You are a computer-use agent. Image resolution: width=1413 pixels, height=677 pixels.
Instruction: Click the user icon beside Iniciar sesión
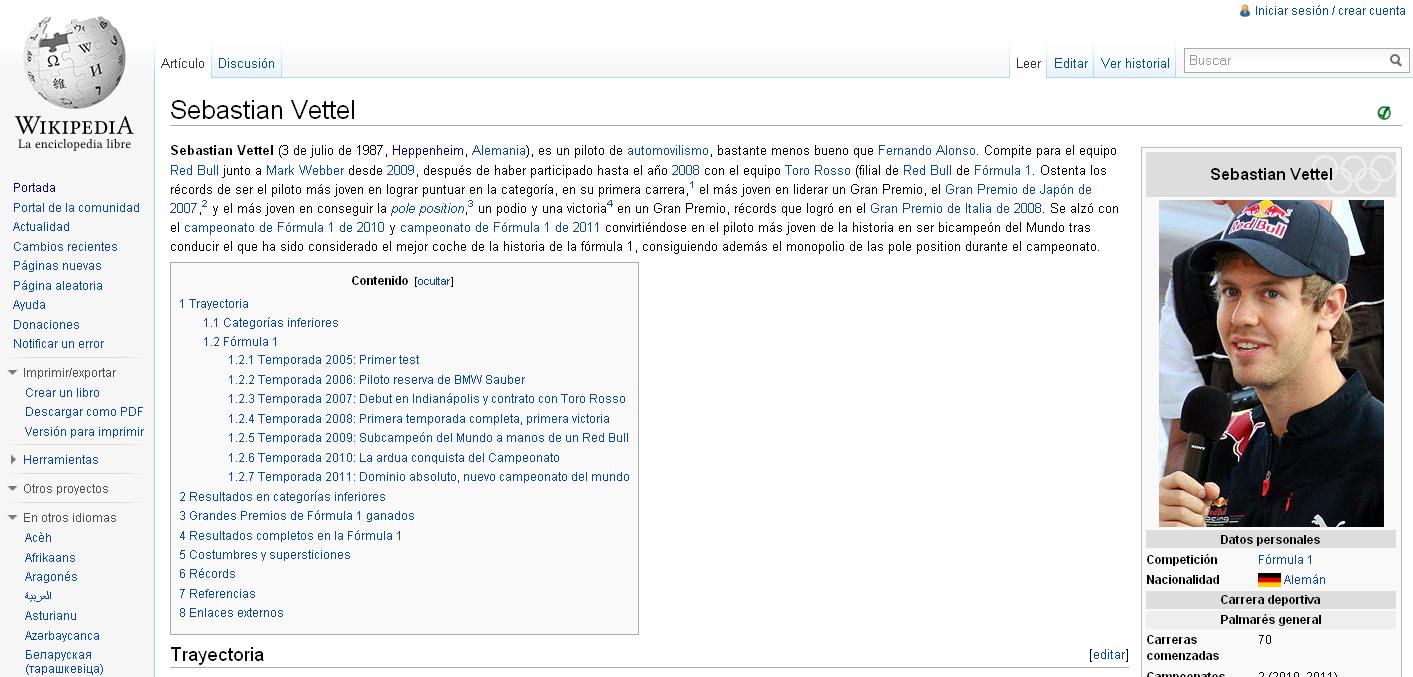tap(1245, 11)
